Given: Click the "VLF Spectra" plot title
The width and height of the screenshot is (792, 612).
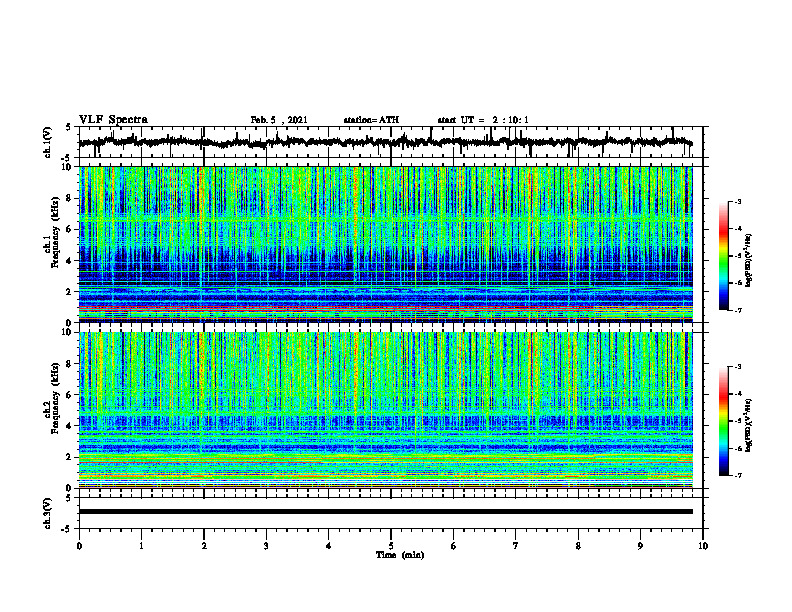Looking at the screenshot, I should coord(113,120).
